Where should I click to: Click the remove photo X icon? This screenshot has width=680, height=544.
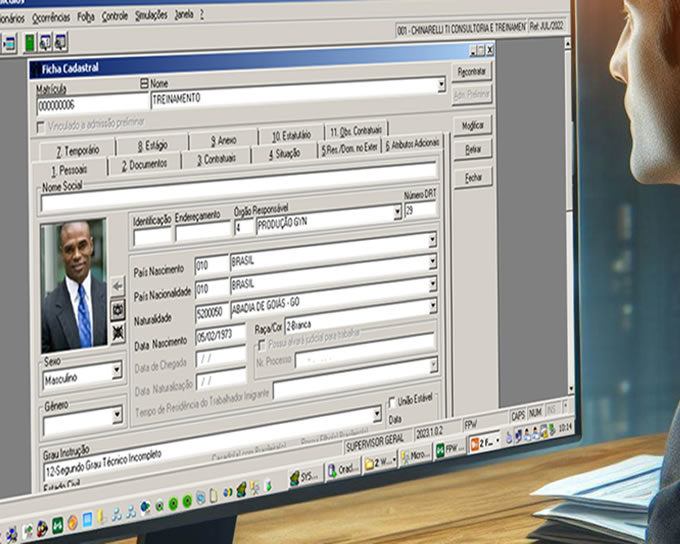coord(118,333)
